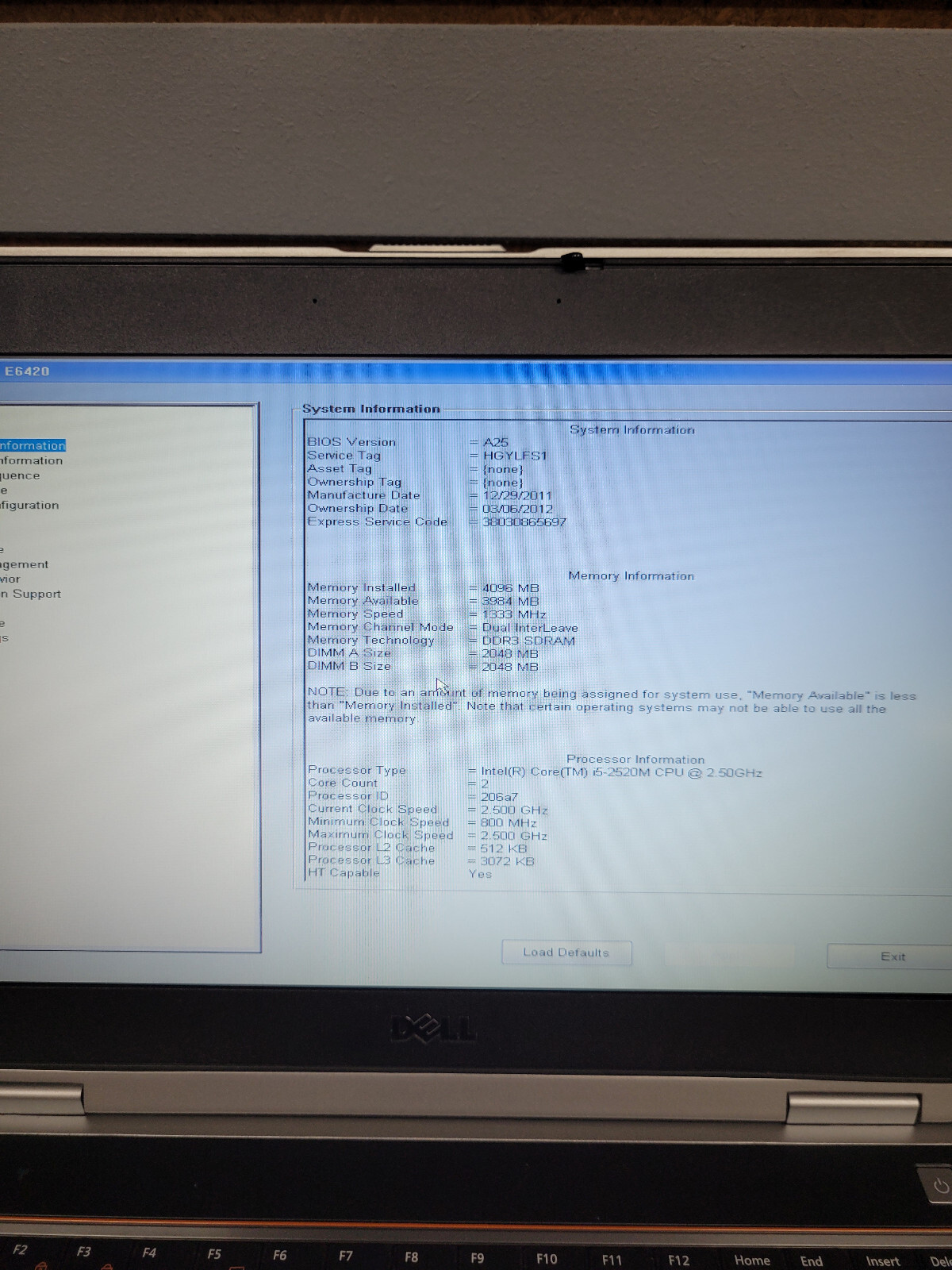Click the Service Tag label

click(x=344, y=456)
